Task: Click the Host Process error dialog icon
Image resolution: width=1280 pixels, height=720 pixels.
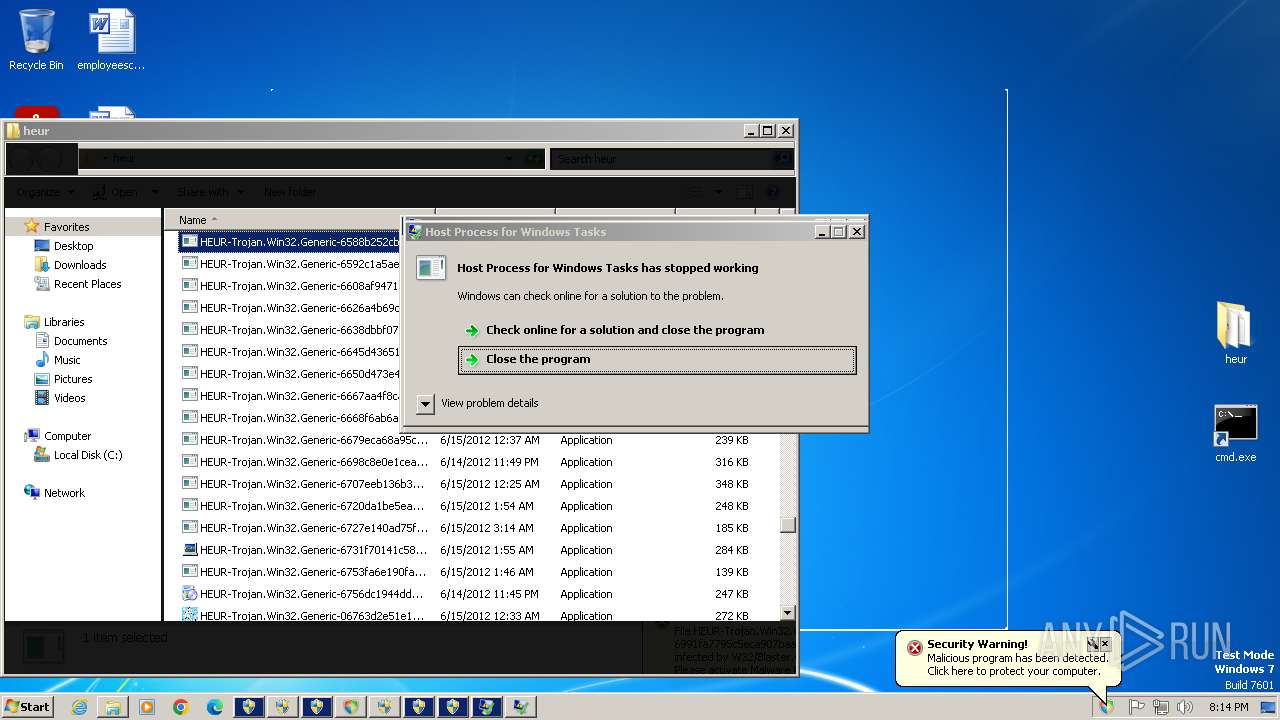Action: tap(431, 268)
